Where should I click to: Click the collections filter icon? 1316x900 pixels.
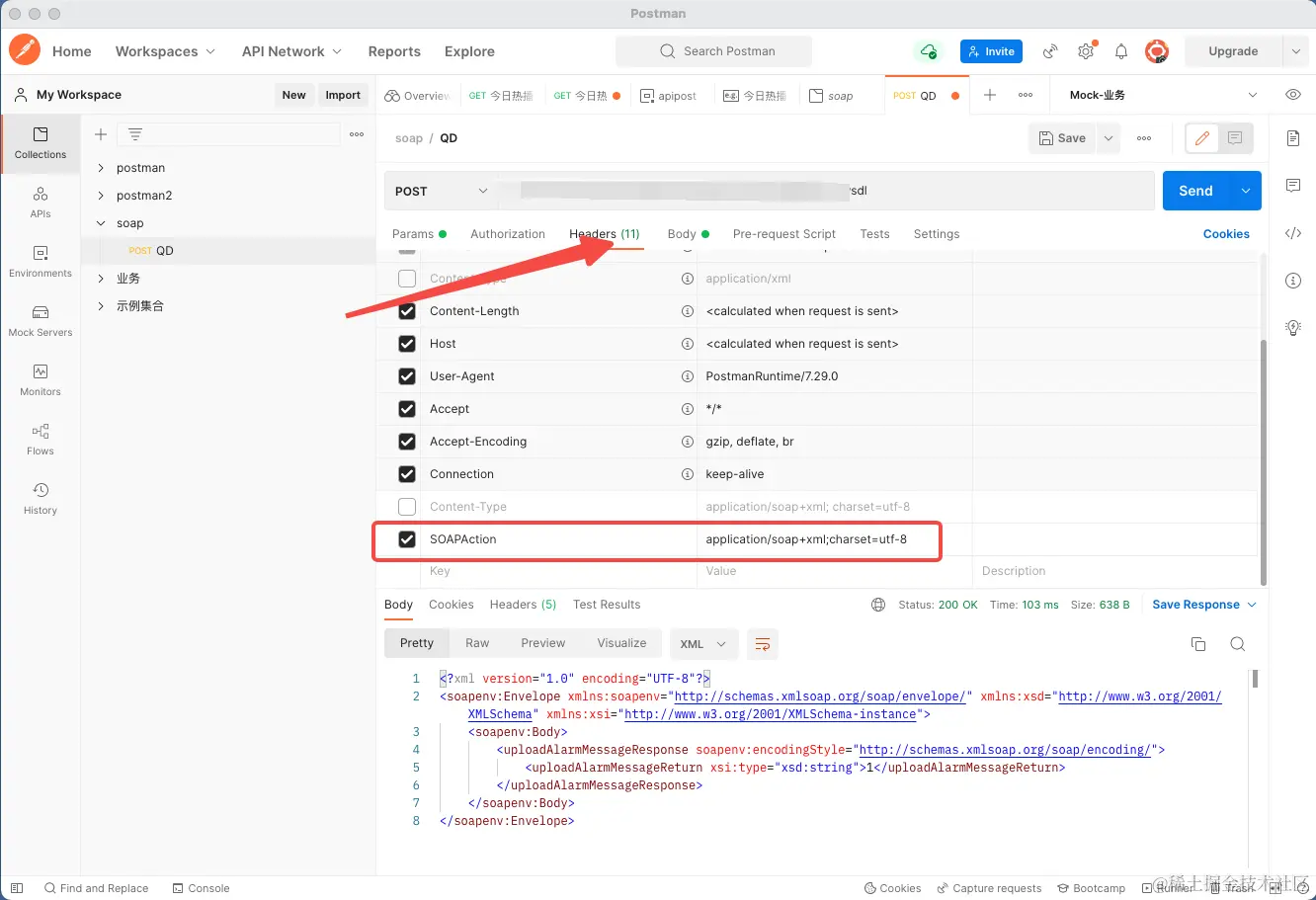[135, 134]
